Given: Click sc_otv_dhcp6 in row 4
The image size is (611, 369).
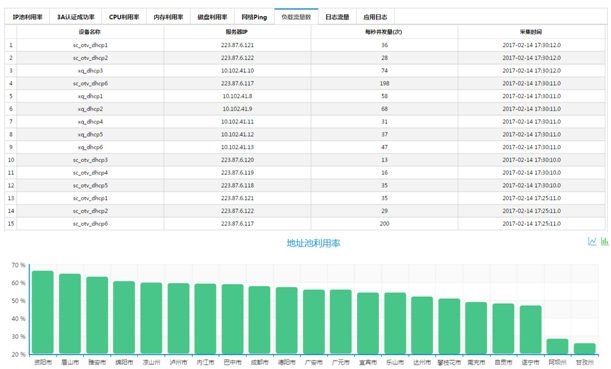Looking at the screenshot, I should [90, 83].
